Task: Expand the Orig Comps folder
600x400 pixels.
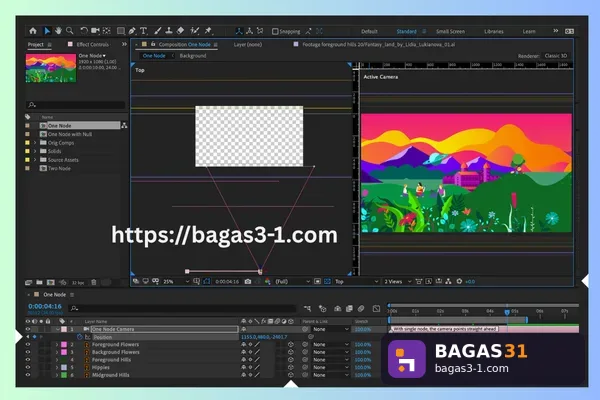Action: tap(35, 143)
